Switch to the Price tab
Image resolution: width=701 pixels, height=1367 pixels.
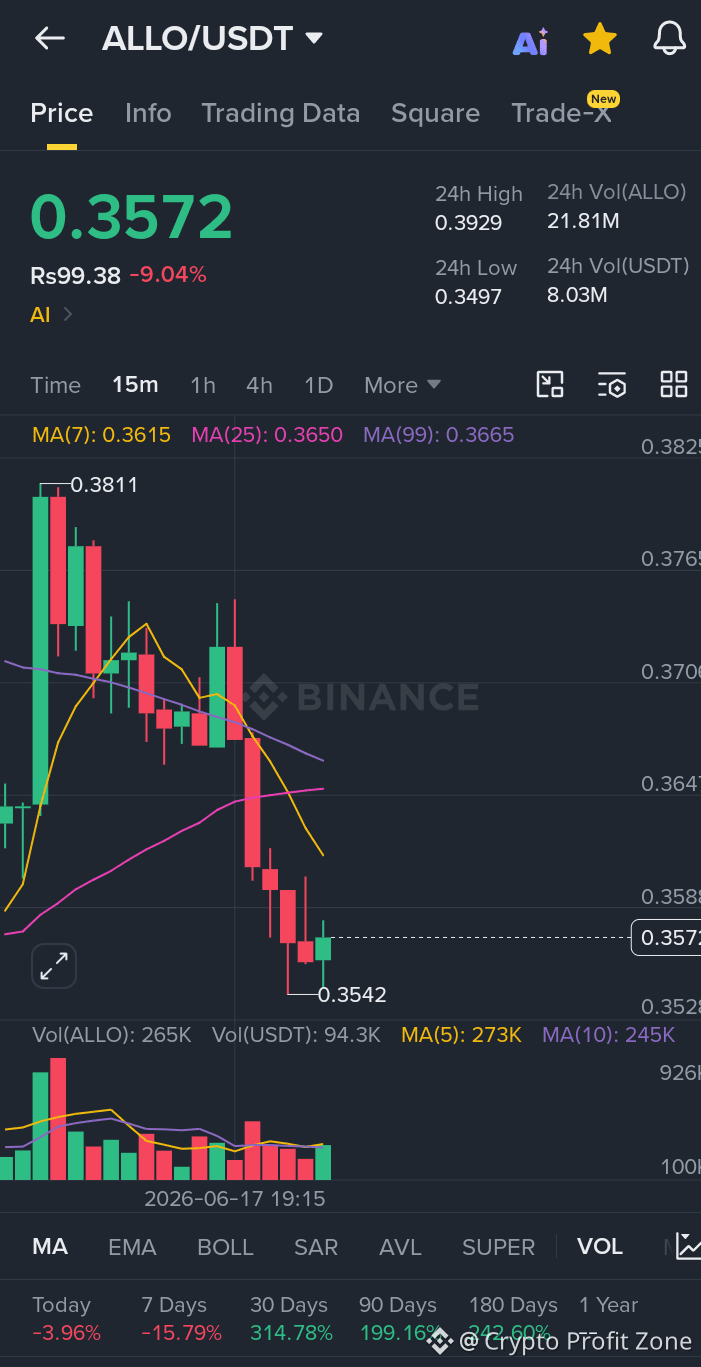click(62, 113)
